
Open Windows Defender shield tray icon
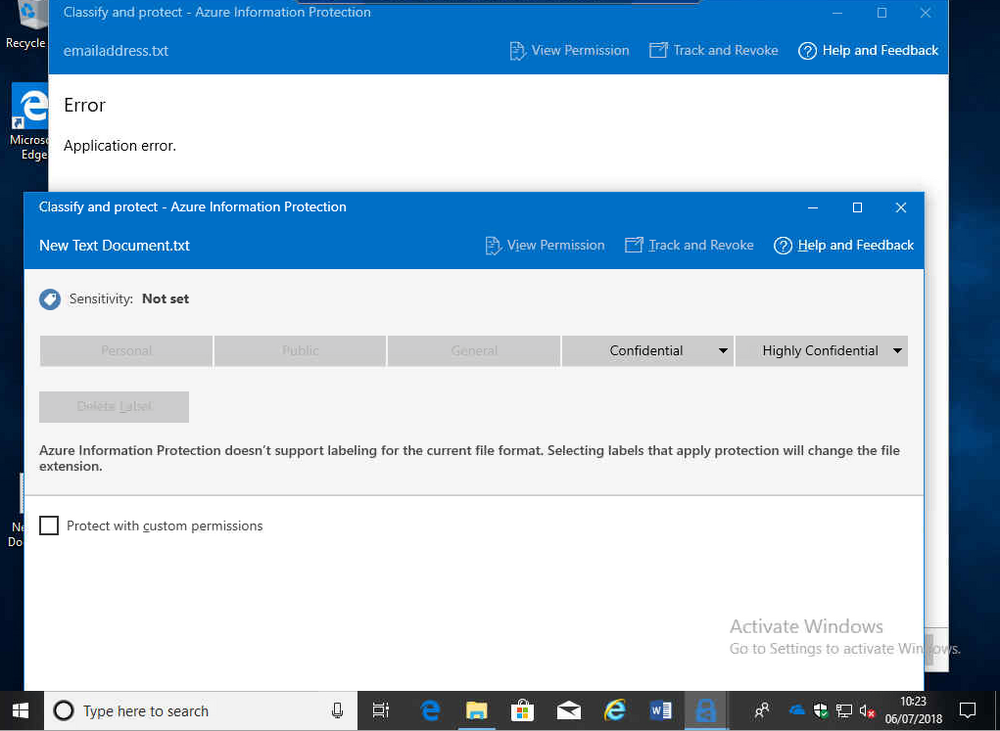point(821,711)
